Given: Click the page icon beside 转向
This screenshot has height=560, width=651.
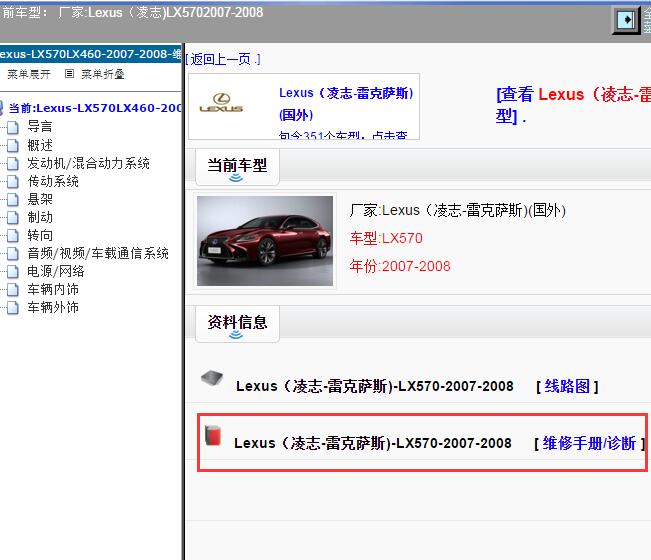Looking at the screenshot, I should coord(13,235).
